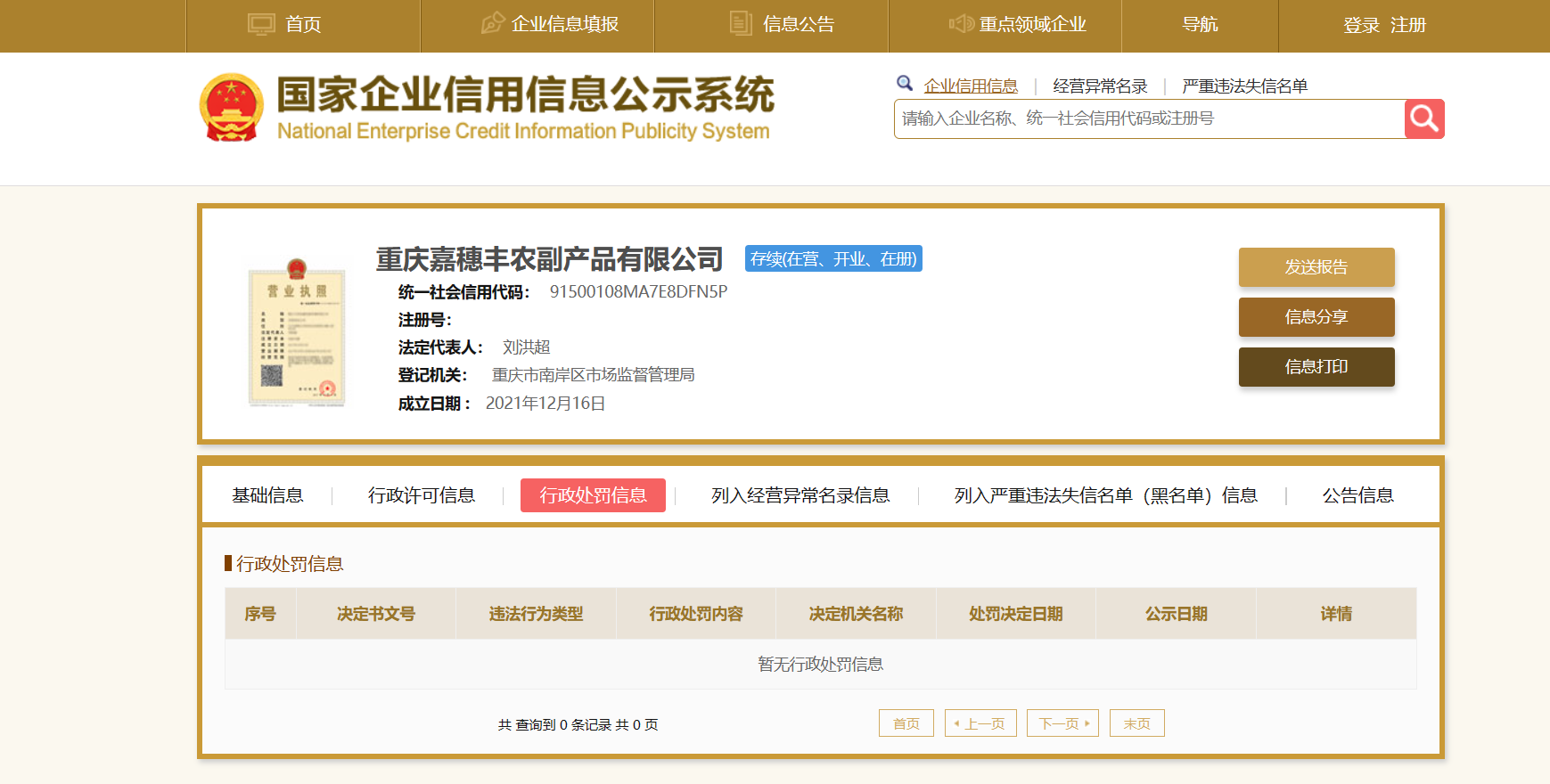Image resolution: width=1550 pixels, height=784 pixels.
Task: Click the 公示日期 column header
Action: 1177,614
